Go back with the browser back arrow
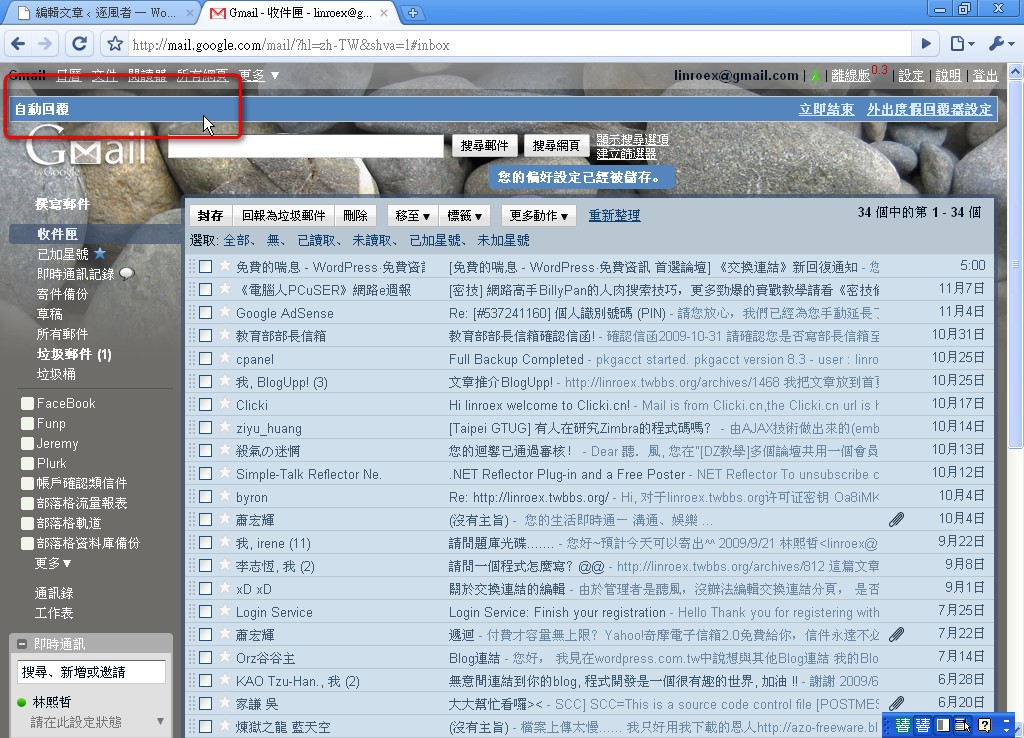The height and width of the screenshot is (738, 1024). coord(19,44)
